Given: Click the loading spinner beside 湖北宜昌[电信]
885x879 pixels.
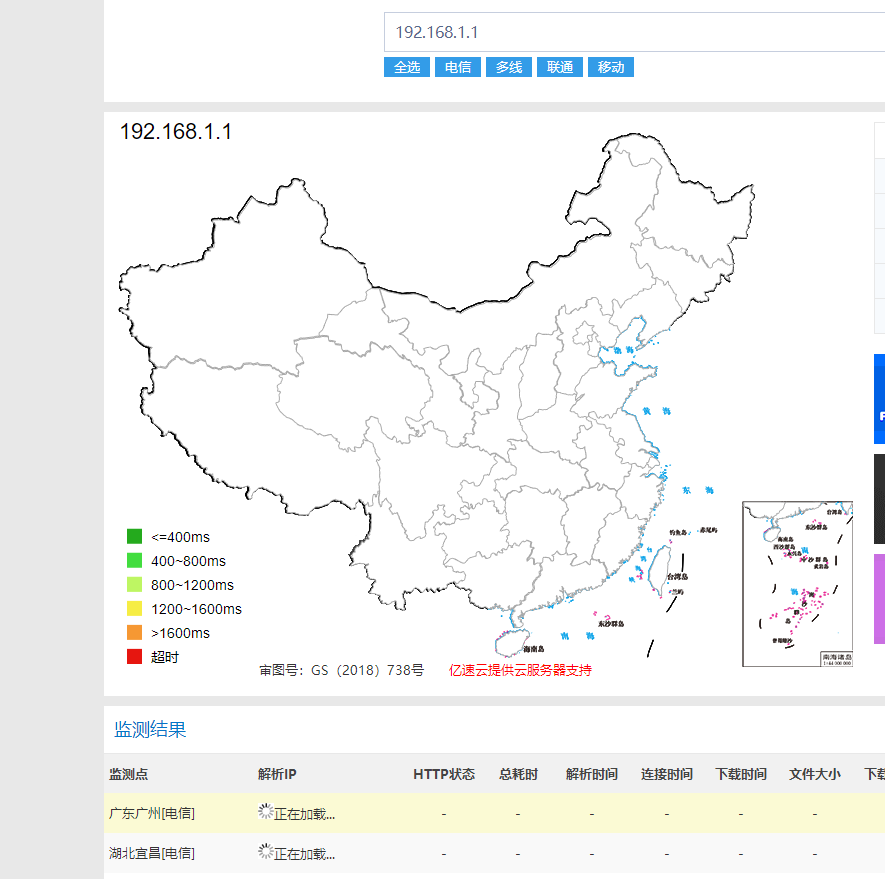Looking at the screenshot, I should [x=265, y=852].
